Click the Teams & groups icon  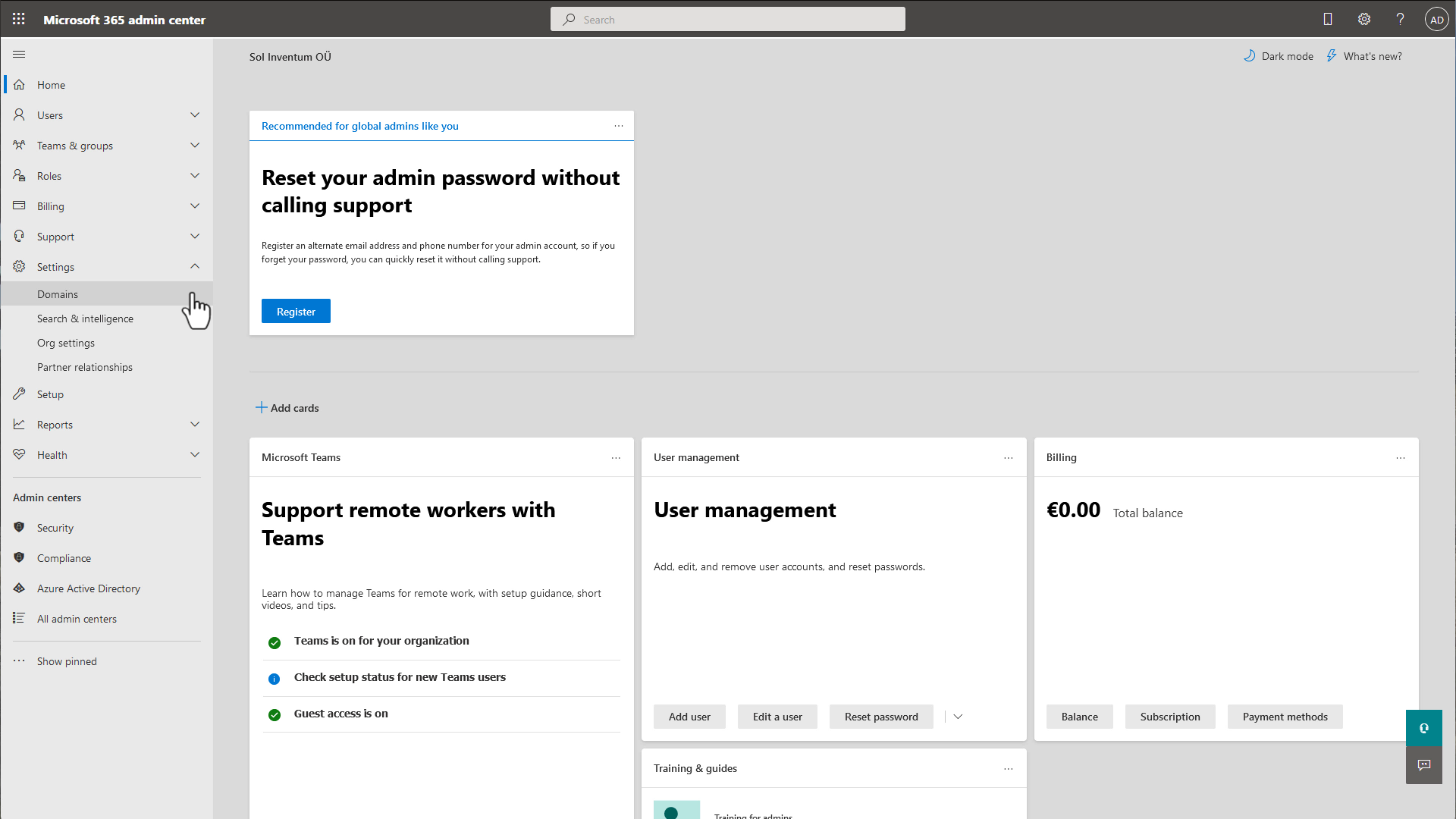19,146
